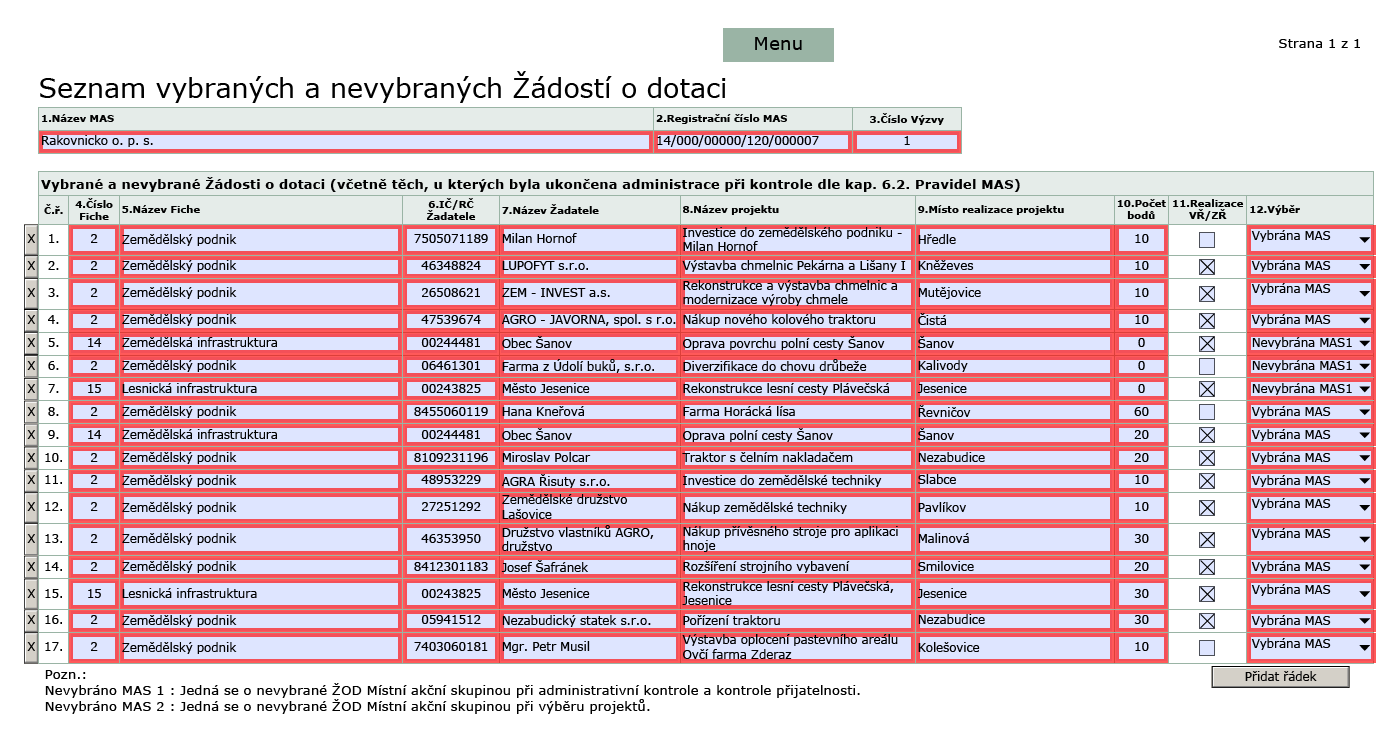The image size is (1393, 747).
Task: Remove row 8 with its X button
Action: tap(30, 412)
